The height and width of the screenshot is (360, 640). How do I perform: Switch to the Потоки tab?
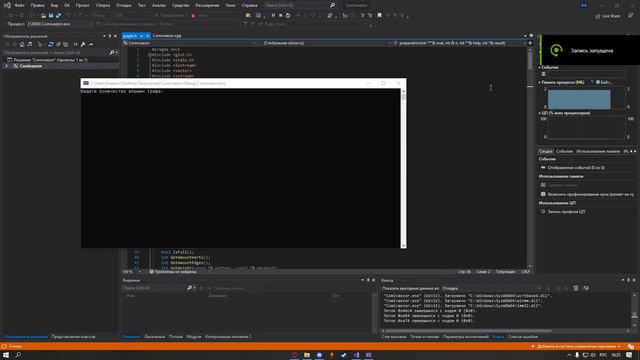[176, 337]
